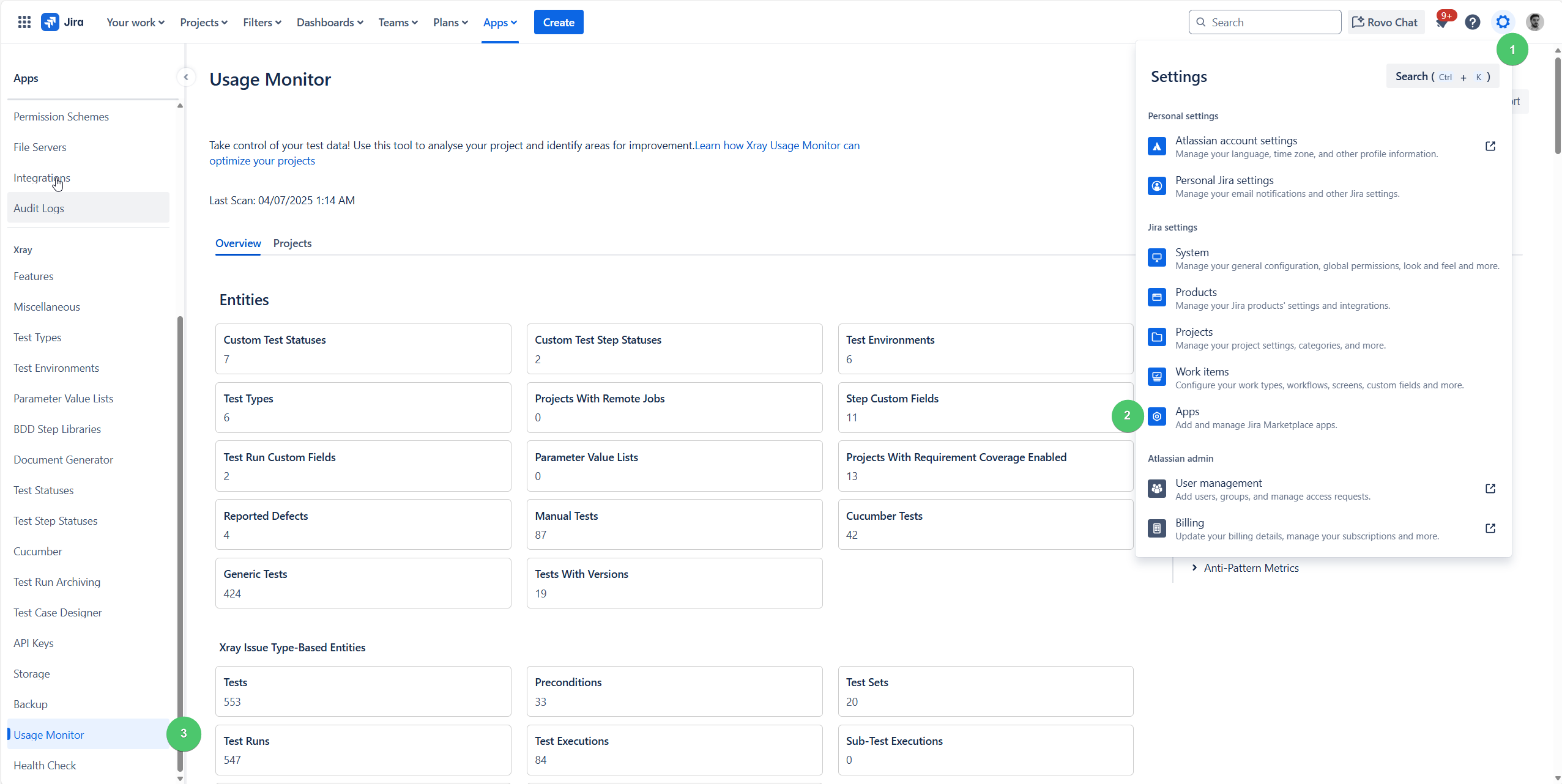Image resolution: width=1562 pixels, height=784 pixels.
Task: Open Document Generator in the sidebar
Action: [x=88, y=459]
